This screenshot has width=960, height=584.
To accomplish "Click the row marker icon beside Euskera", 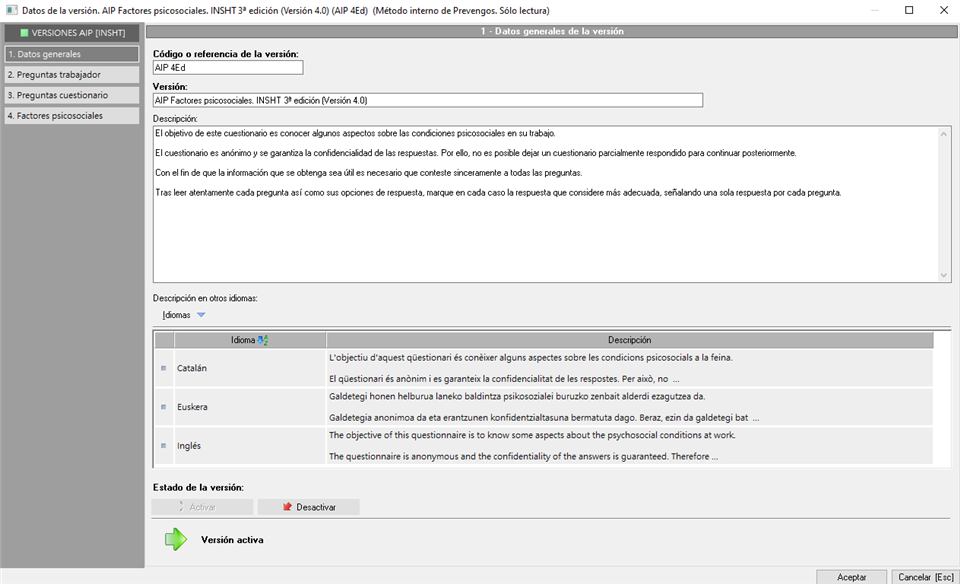I will point(163,407).
